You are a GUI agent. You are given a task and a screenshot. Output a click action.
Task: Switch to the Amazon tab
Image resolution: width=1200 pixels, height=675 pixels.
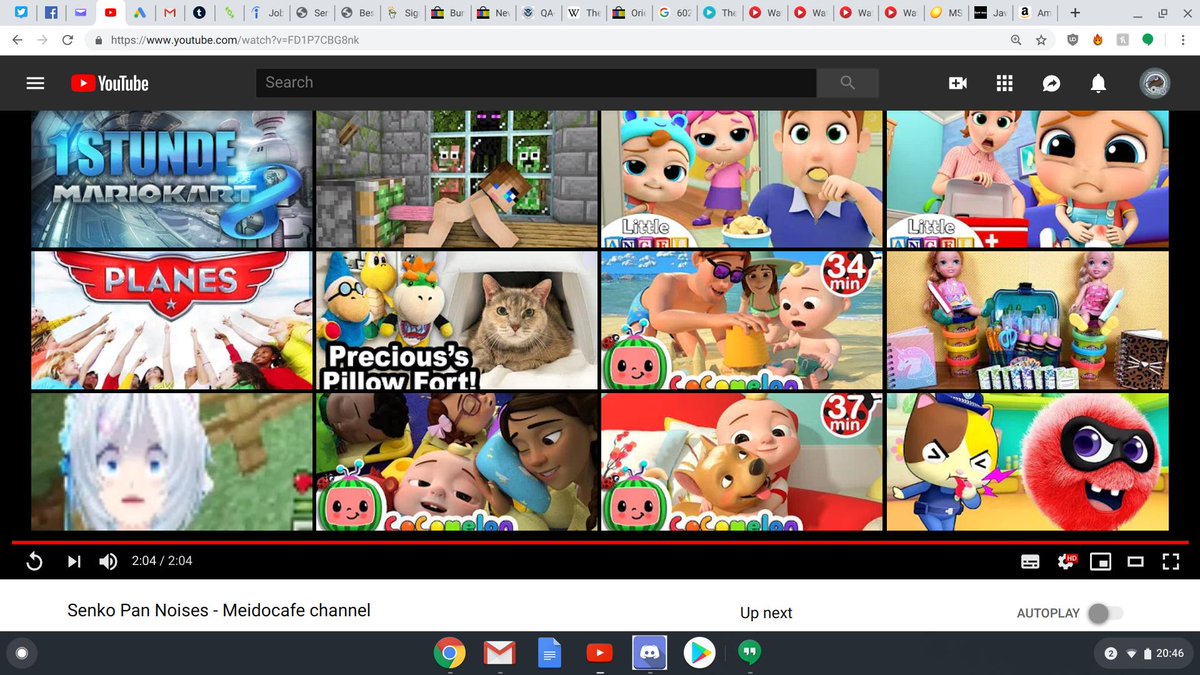point(1034,13)
